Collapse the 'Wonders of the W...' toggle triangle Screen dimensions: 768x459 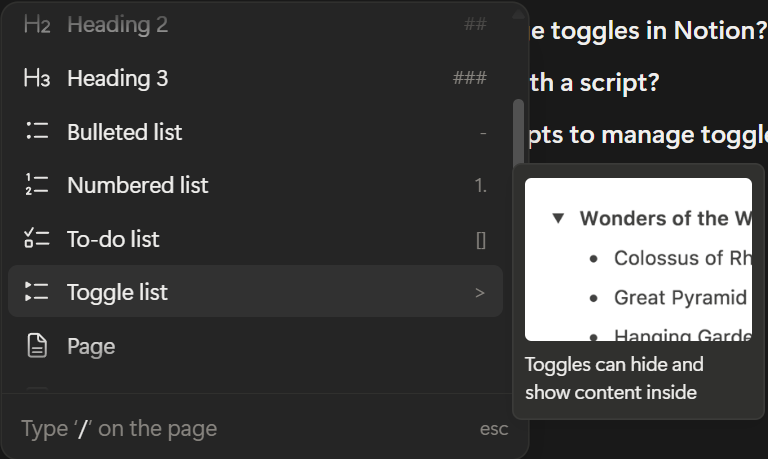tap(559, 218)
